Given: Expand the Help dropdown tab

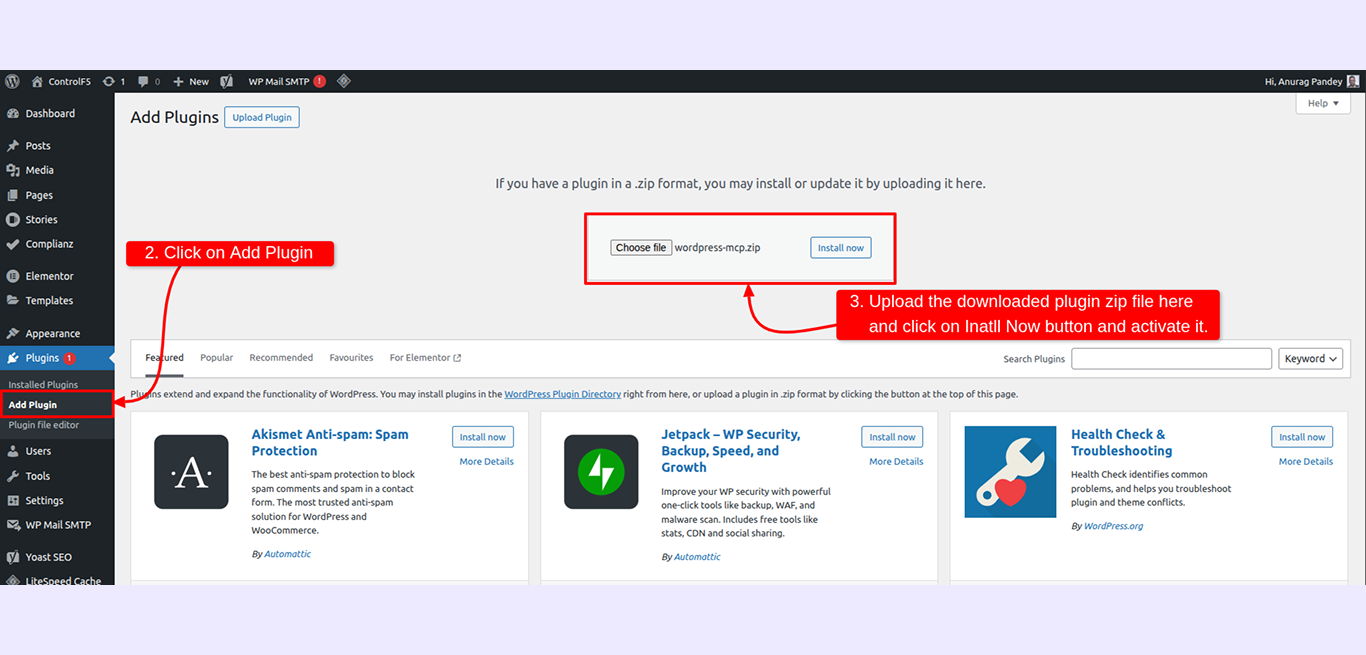Looking at the screenshot, I should coord(1323,103).
